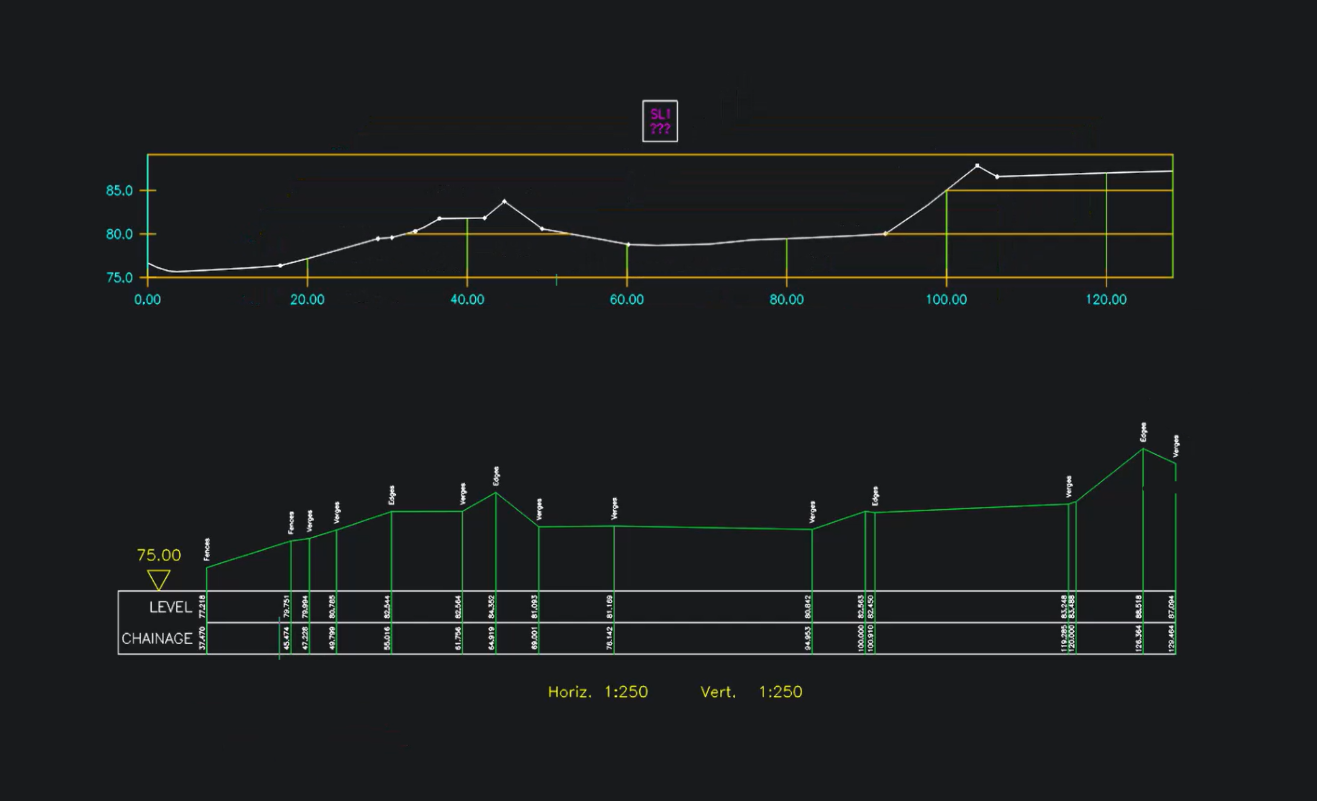This screenshot has height=801, width=1317.
Task: Select the 85.0 elevation axis label
Action: [x=120, y=190]
